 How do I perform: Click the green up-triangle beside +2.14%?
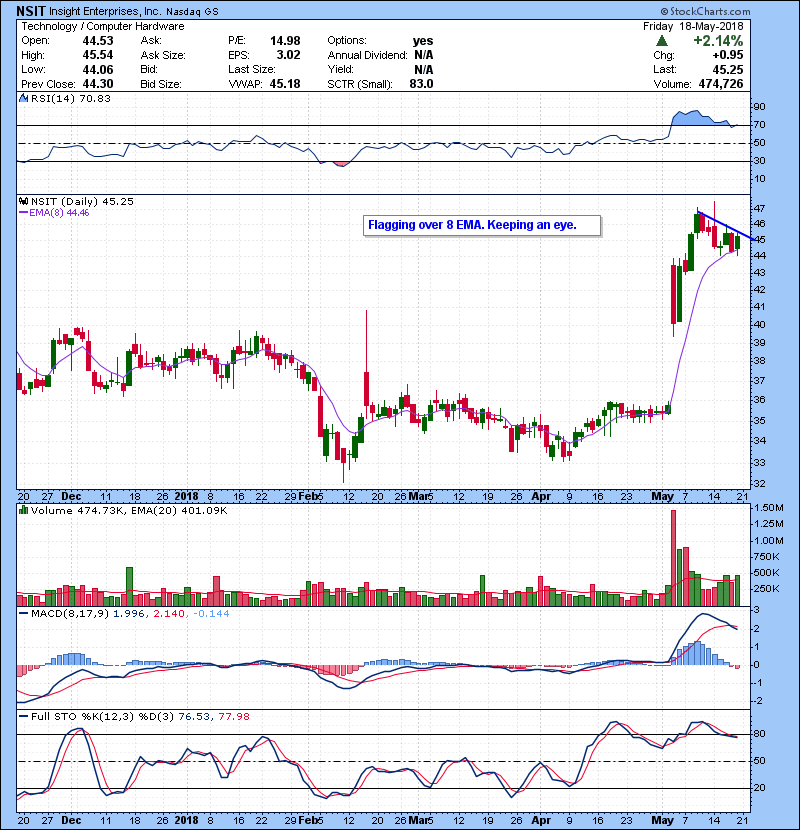coord(661,41)
